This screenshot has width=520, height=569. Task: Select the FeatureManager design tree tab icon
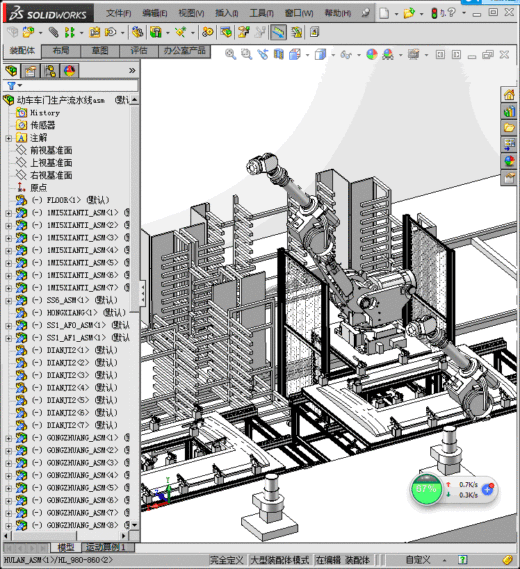pyautogui.click(x=12, y=71)
